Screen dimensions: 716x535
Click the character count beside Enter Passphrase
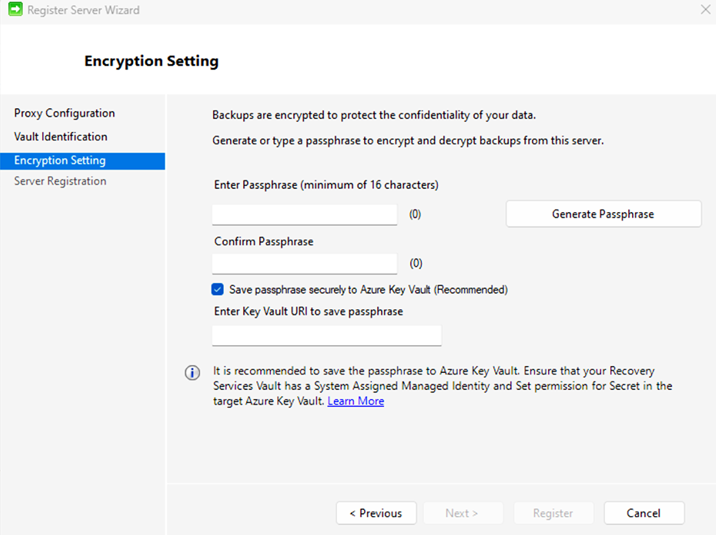click(415, 214)
